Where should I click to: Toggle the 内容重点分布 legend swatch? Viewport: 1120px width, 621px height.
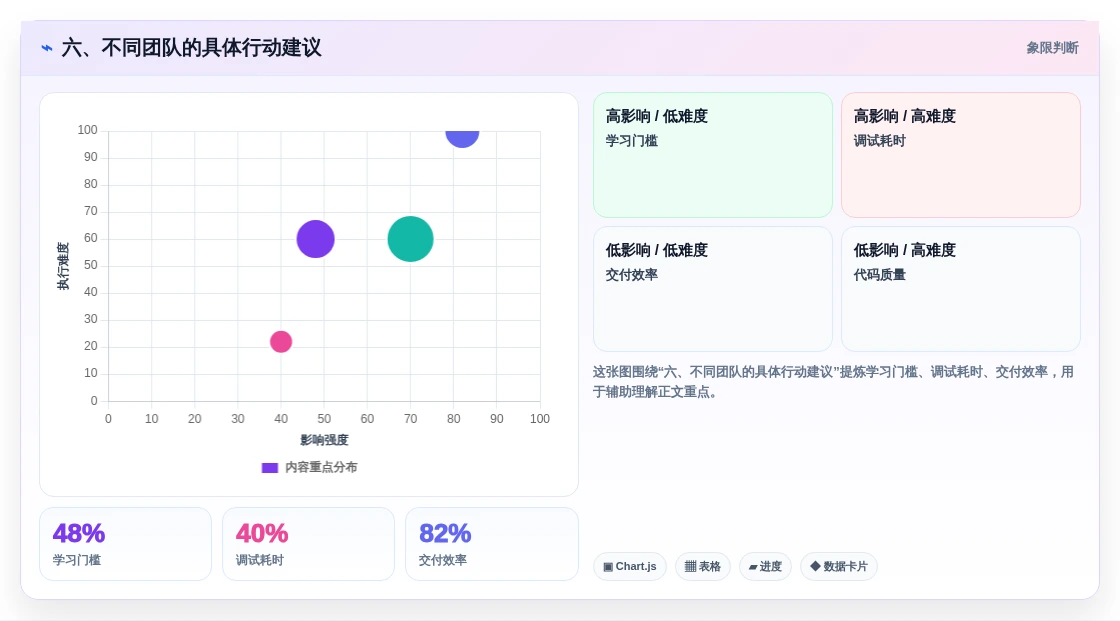tap(269, 467)
